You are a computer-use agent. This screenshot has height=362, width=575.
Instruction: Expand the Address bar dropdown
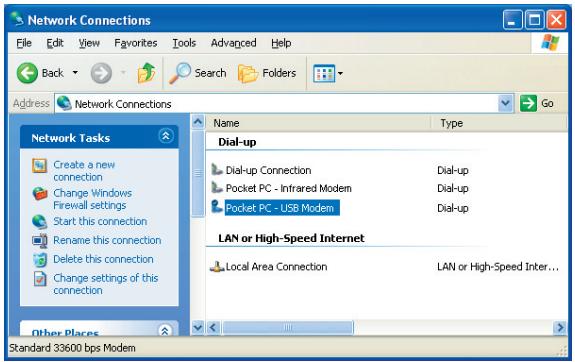505,103
